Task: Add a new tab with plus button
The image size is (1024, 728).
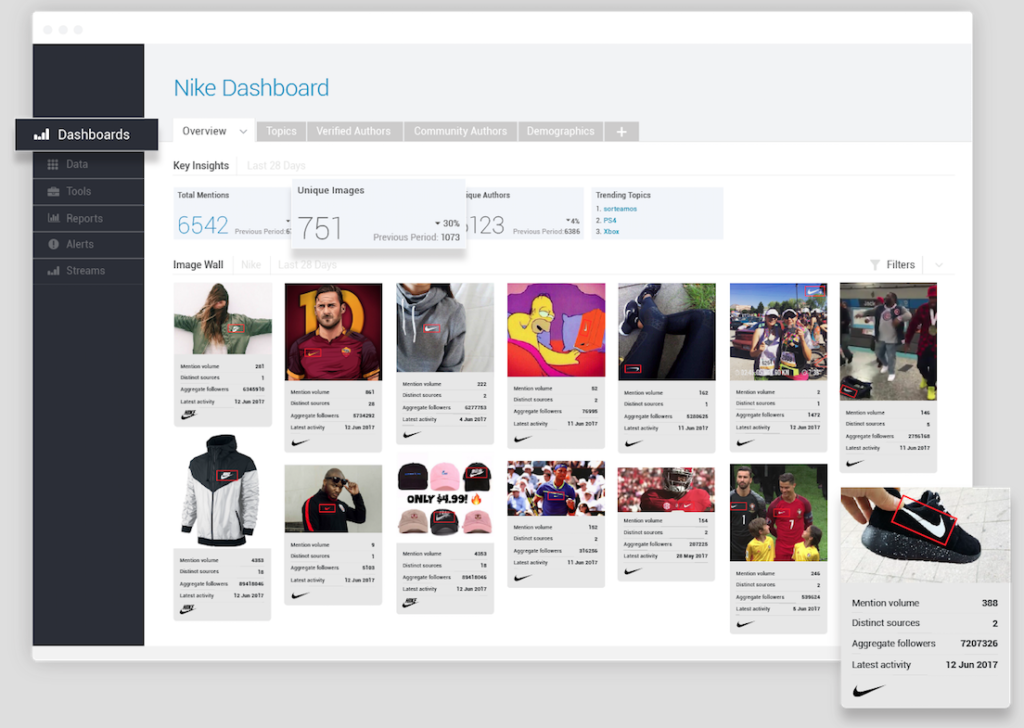Action: tap(622, 132)
